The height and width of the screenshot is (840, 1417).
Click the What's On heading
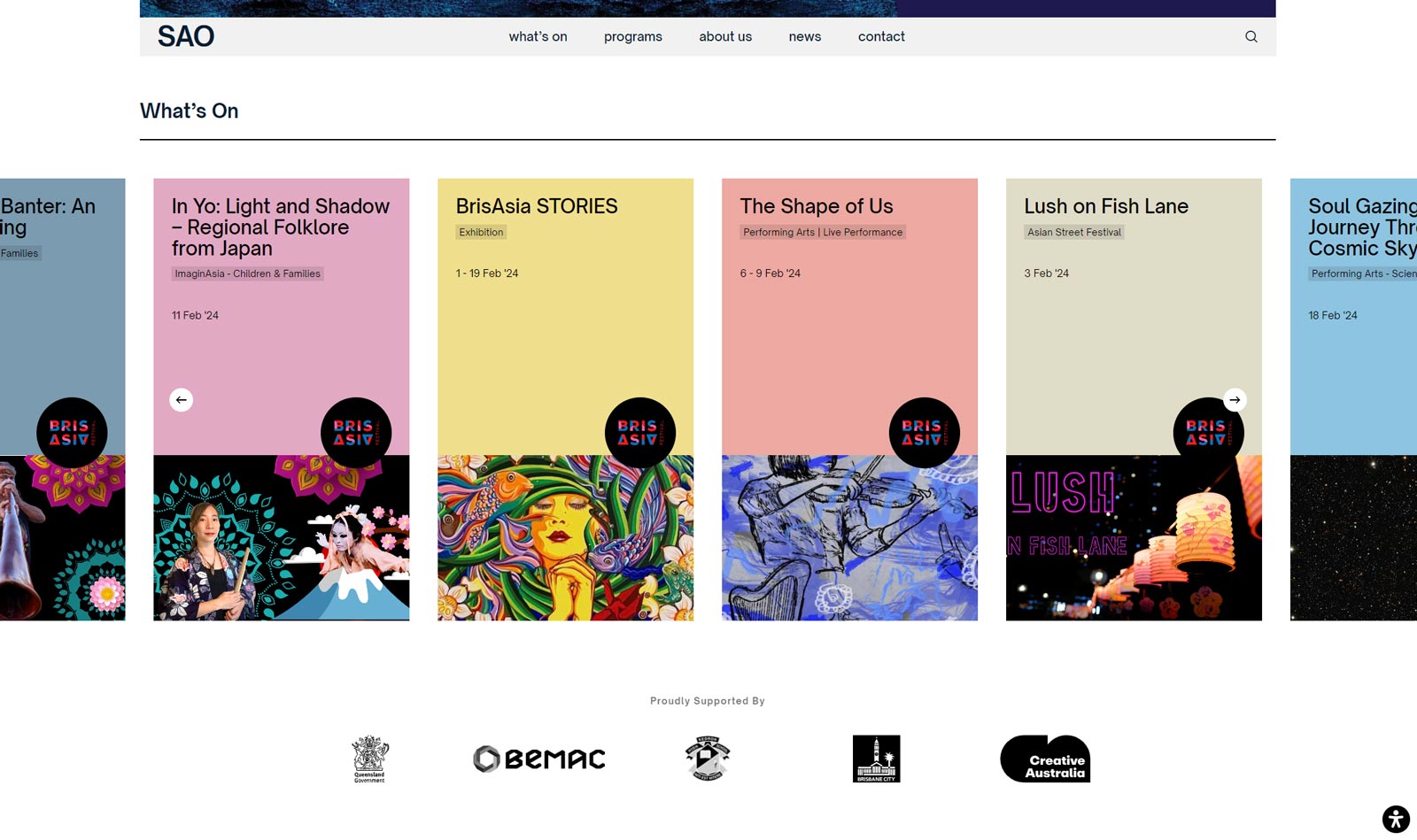pyautogui.click(x=190, y=111)
